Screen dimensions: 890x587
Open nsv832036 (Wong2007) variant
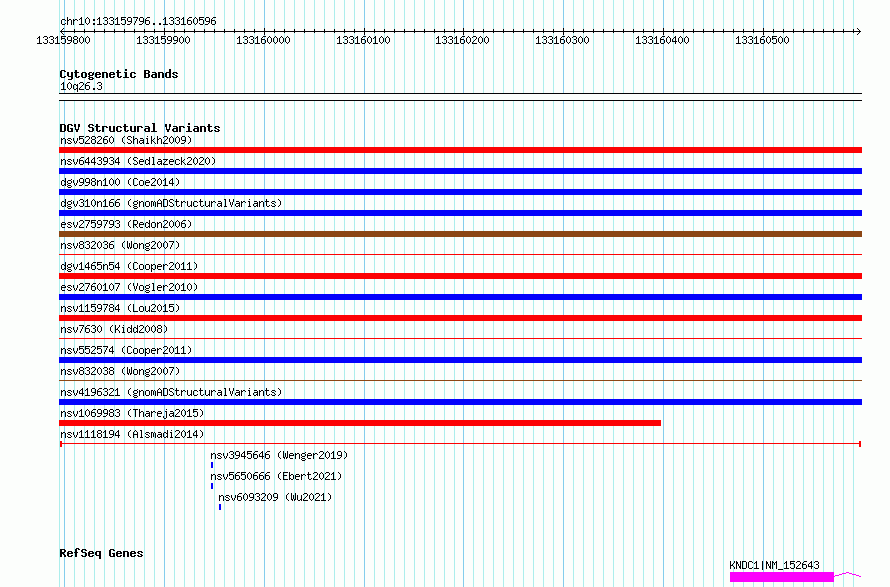point(120,245)
